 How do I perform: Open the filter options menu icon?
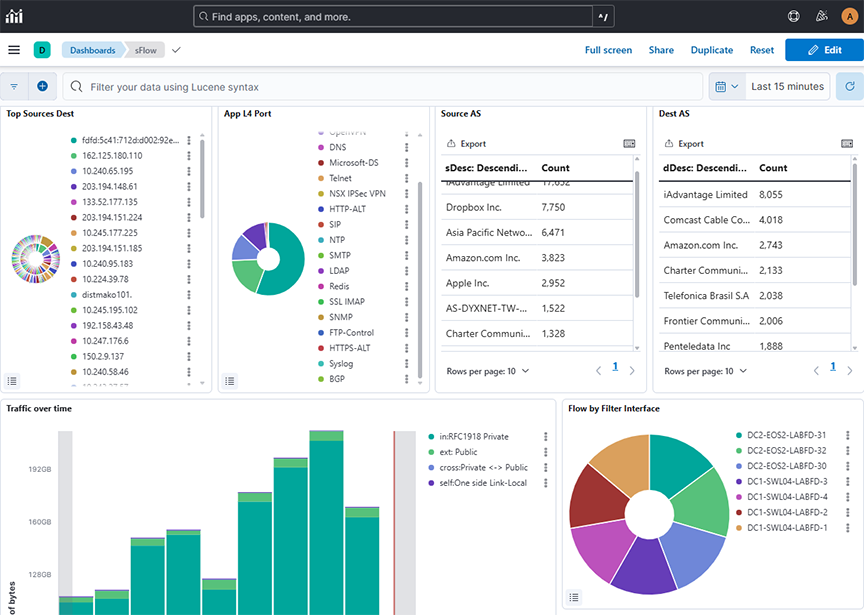pyautogui.click(x=14, y=87)
